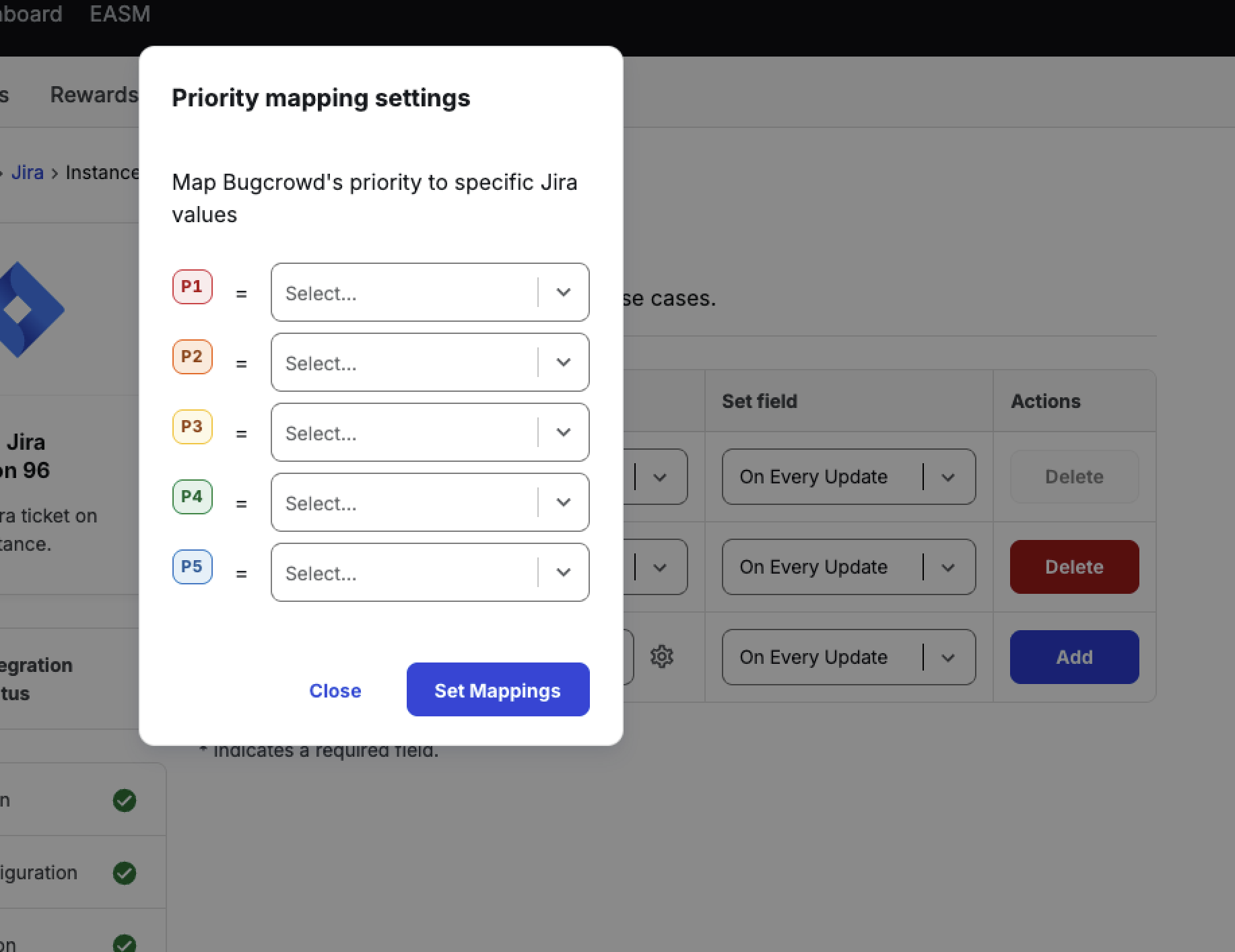Click the red Delete button
The image size is (1235, 952).
(1074, 567)
